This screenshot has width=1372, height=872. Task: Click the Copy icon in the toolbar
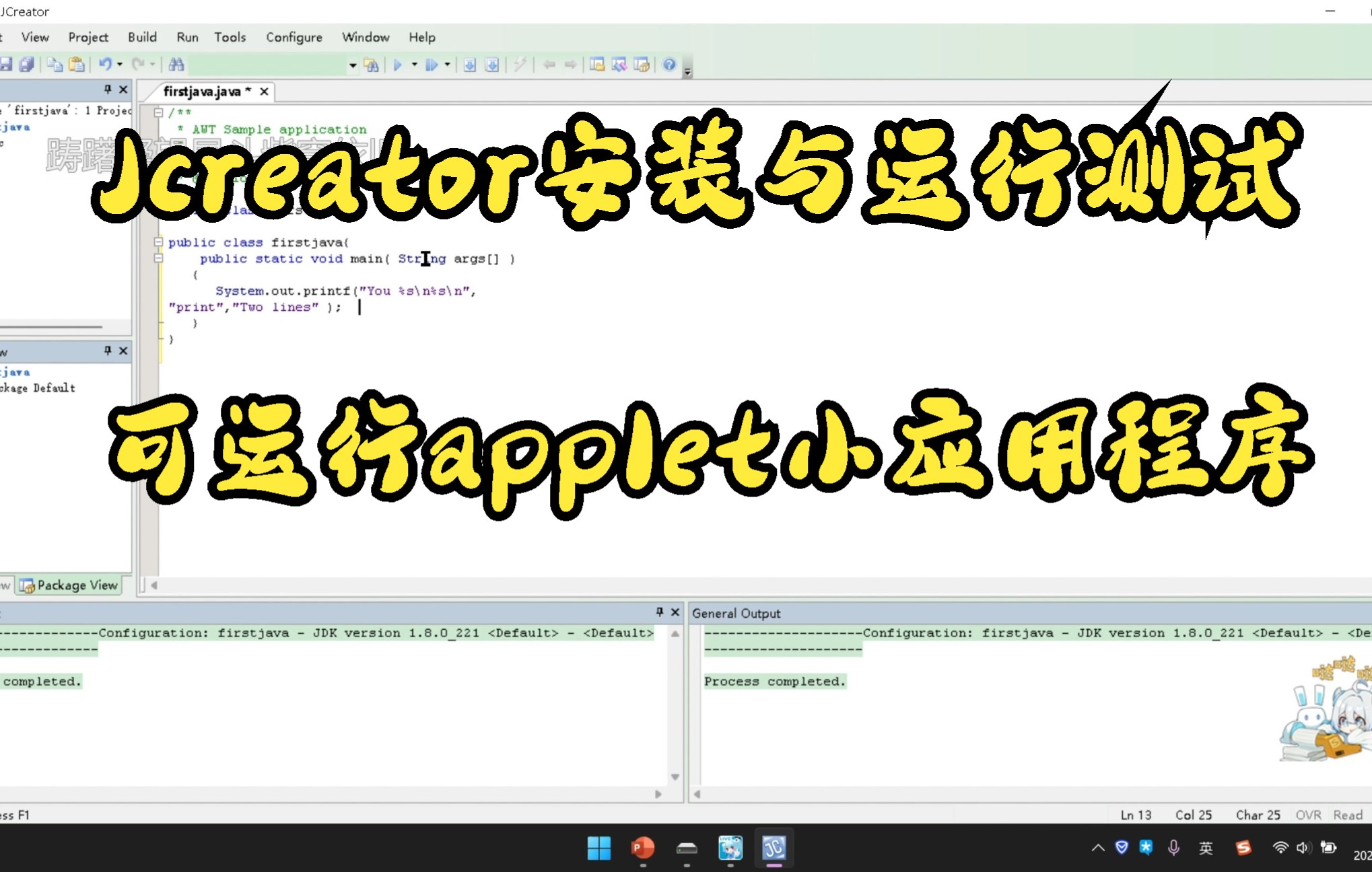pyautogui.click(x=54, y=65)
